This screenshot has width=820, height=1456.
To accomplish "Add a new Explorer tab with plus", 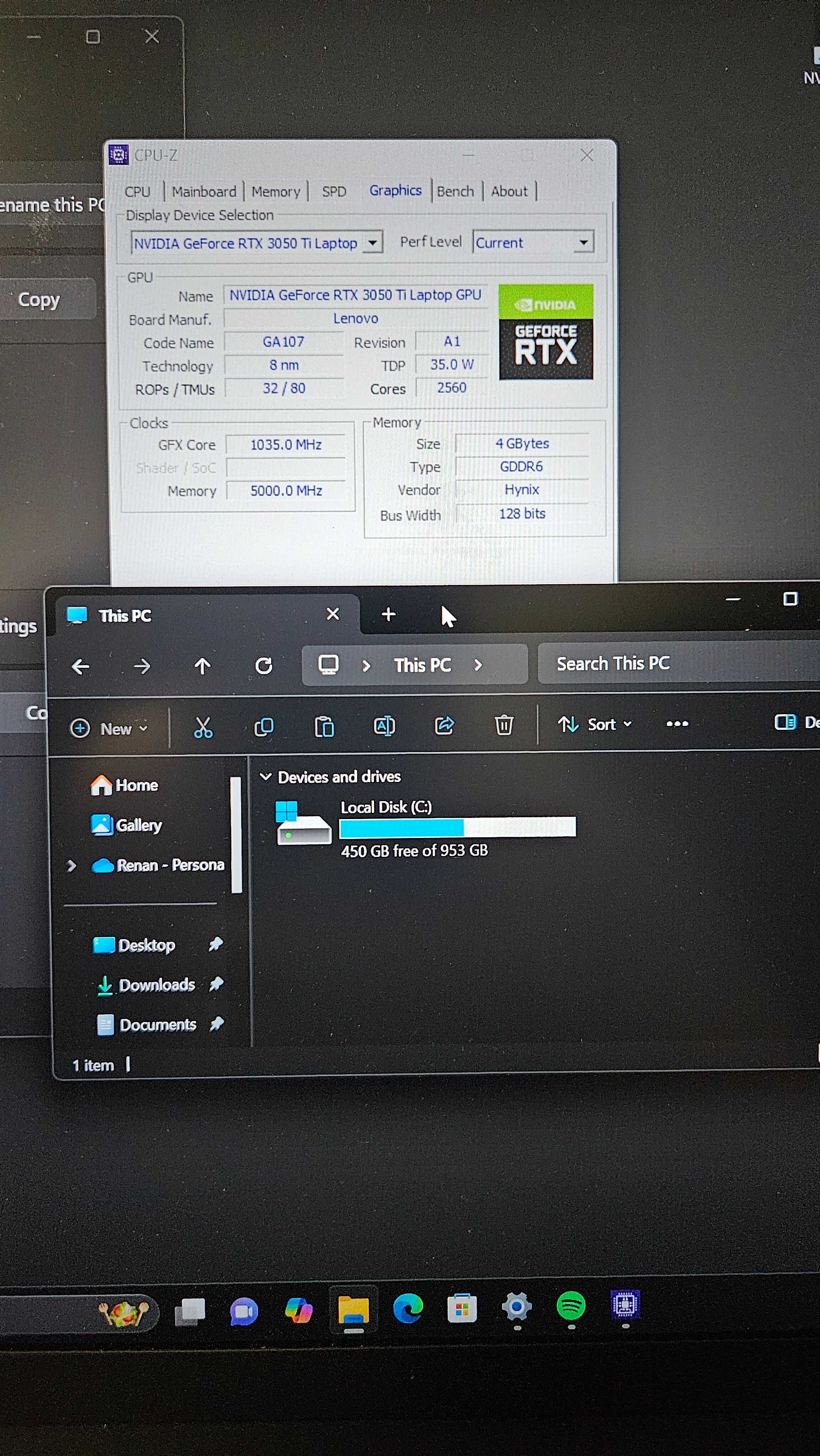I will (389, 614).
